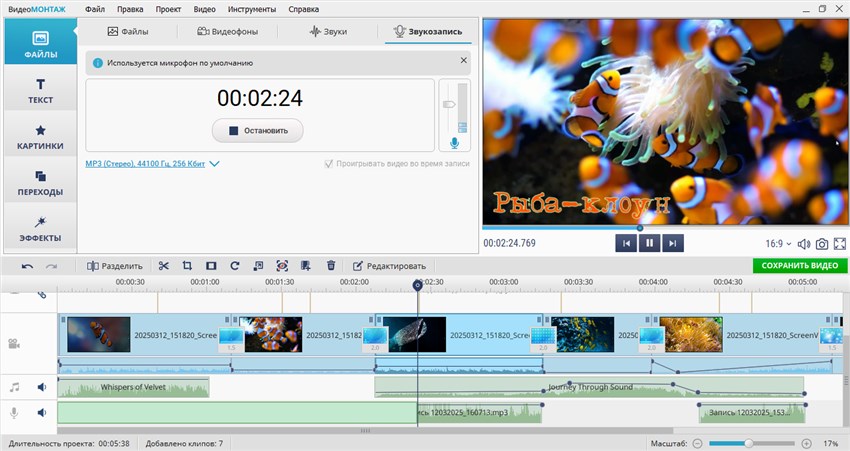The width and height of the screenshot is (850, 451).
Task: Click the rotate clip icon
Action: (x=234, y=266)
